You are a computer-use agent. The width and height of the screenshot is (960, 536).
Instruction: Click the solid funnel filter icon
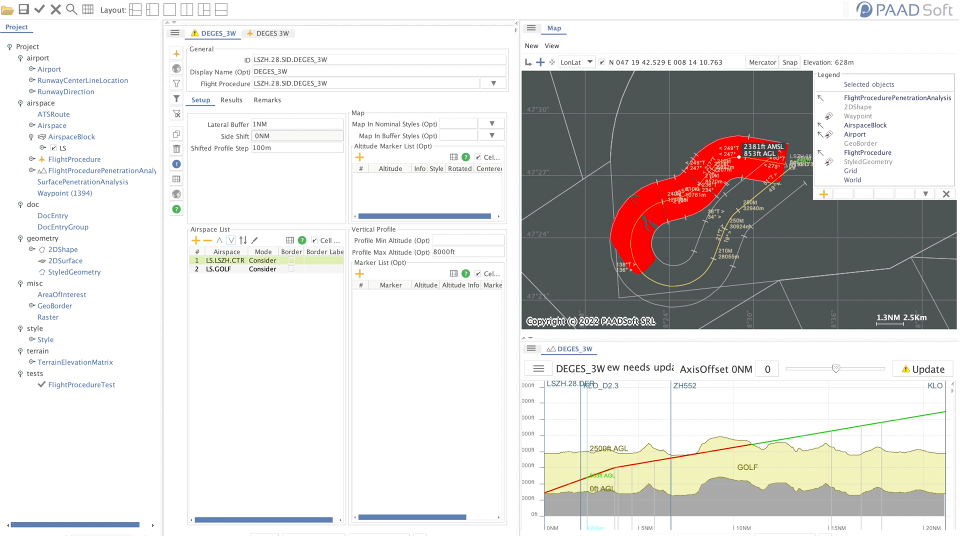click(176, 99)
